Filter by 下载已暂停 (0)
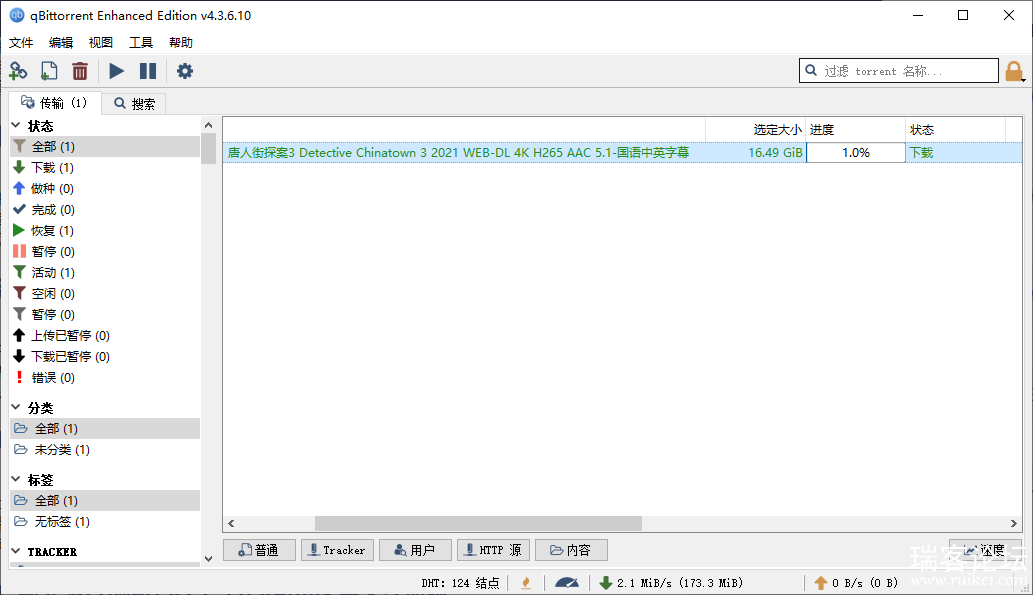 pyautogui.click(x=105, y=356)
